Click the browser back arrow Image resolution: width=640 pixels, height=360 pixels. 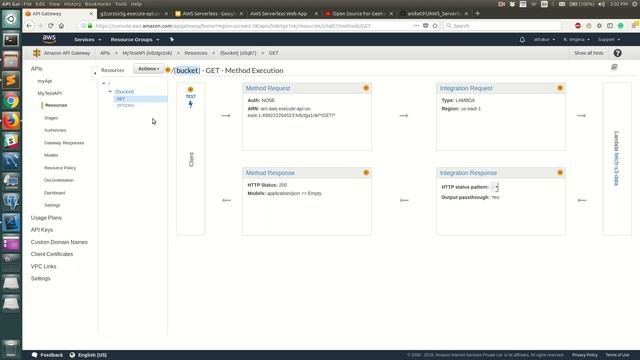(x=29, y=25)
